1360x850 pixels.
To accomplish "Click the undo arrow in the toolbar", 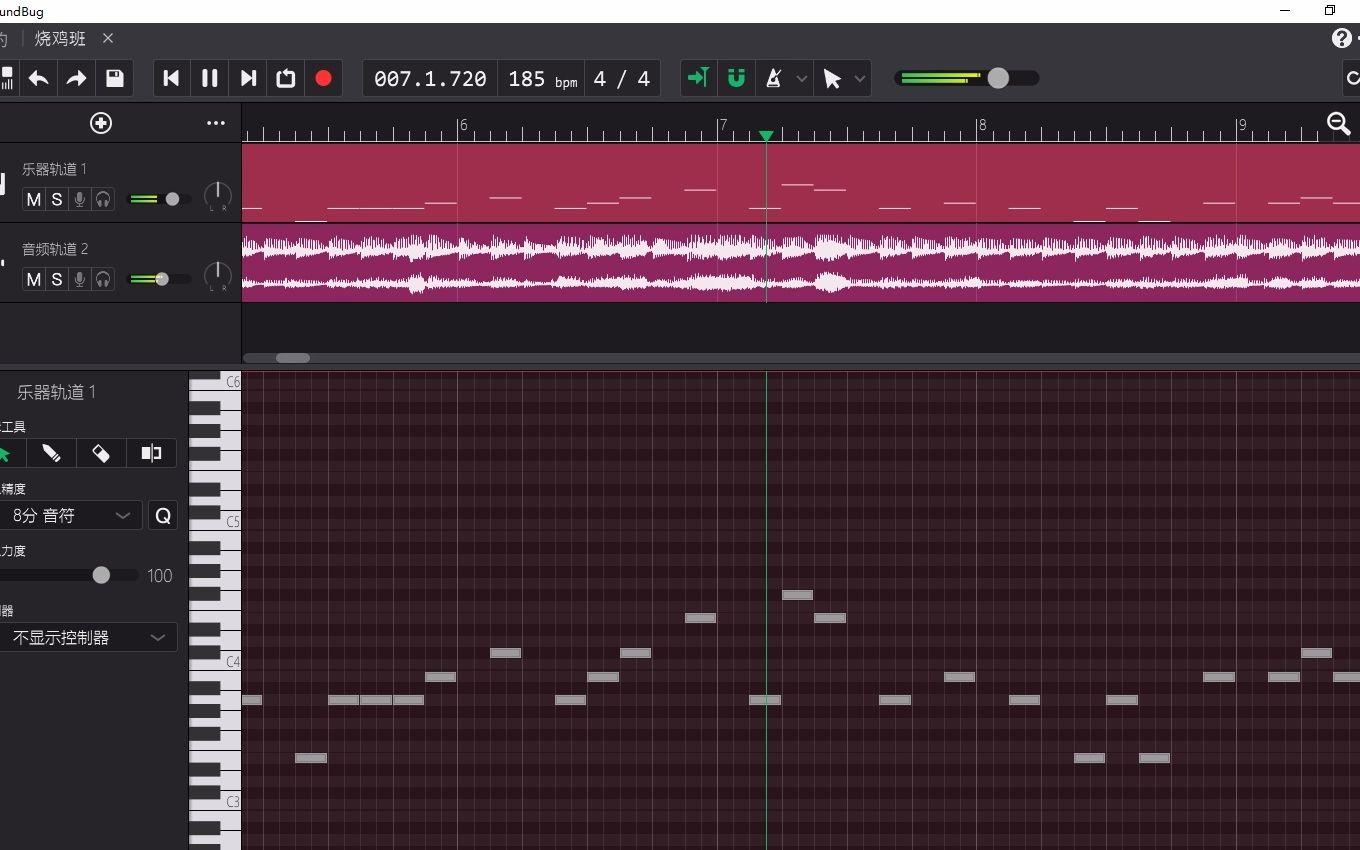I will (x=39, y=78).
